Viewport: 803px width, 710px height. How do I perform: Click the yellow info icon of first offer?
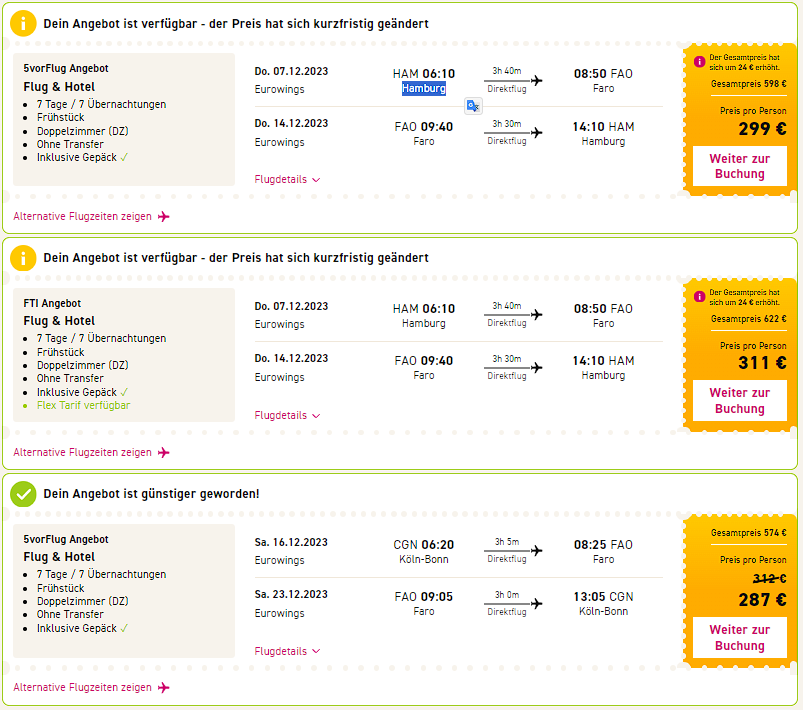click(23, 24)
